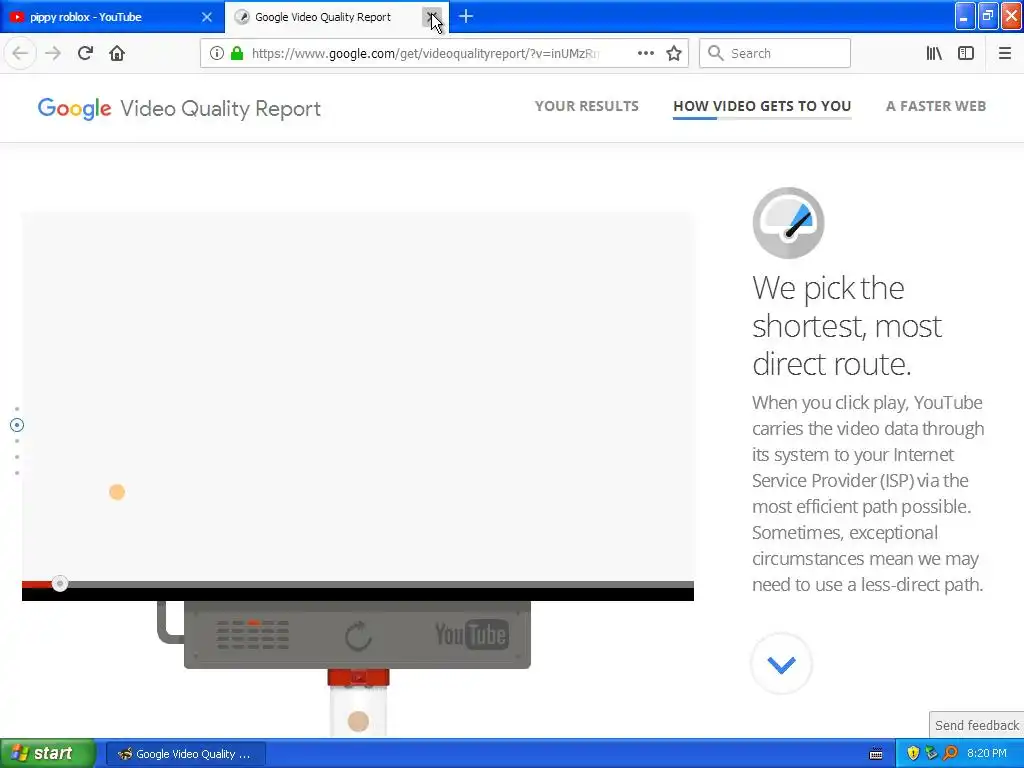Show site information icon
The image size is (1024, 768).
216,54
